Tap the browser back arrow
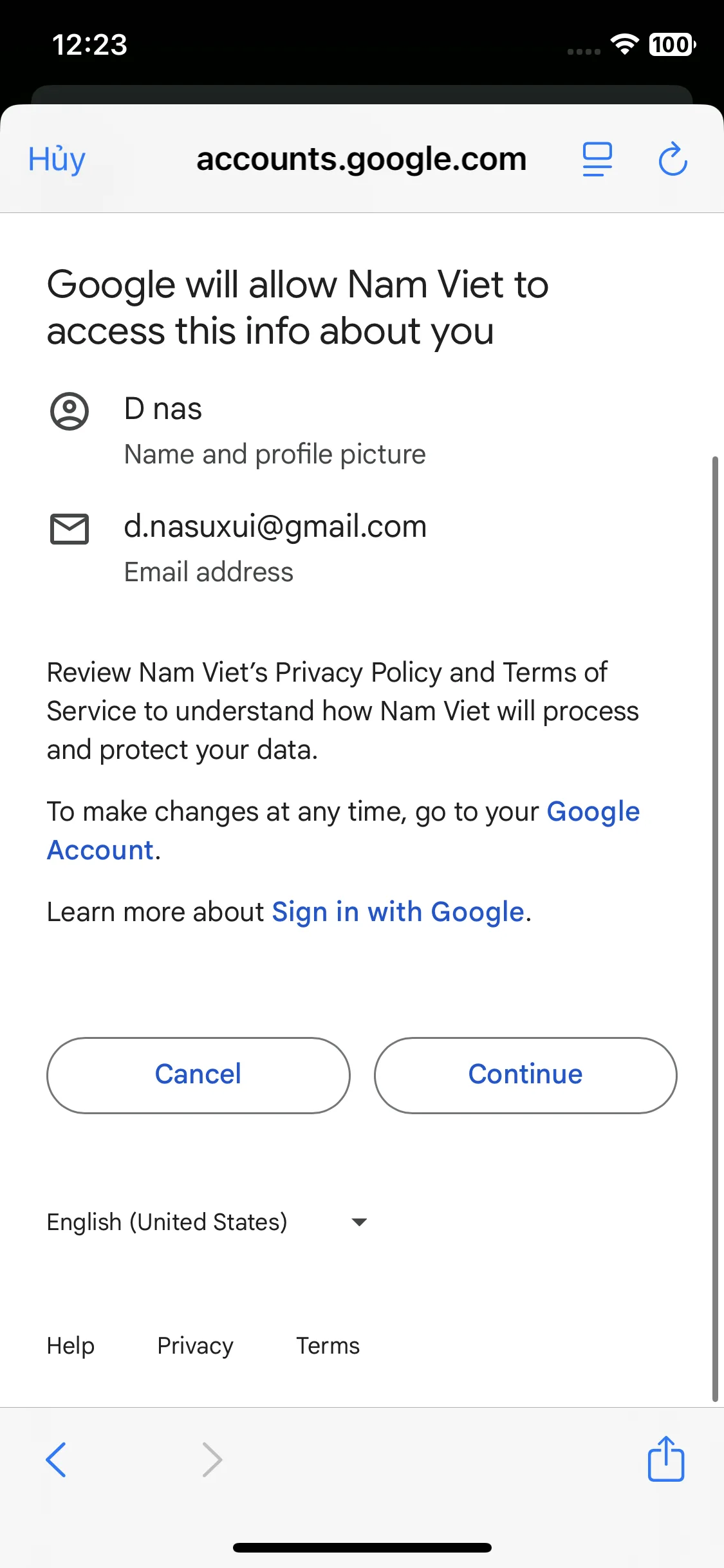The image size is (724, 1568). click(57, 1459)
